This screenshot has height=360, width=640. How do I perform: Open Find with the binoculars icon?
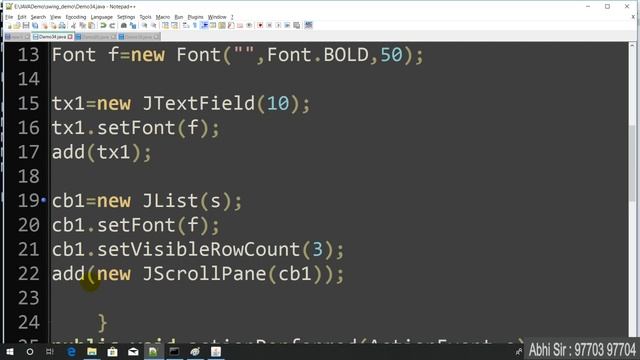click(x=124, y=25)
